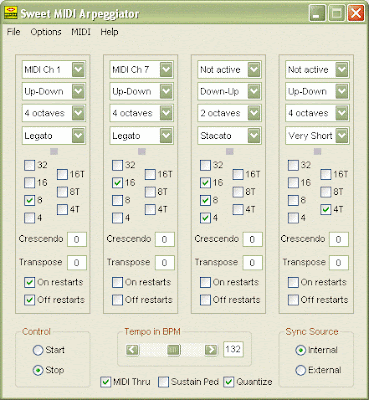Image resolution: width=369 pixels, height=400 pixels.
Task: Click the Transpose field in third arpeggiator
Action: [x=252, y=263]
